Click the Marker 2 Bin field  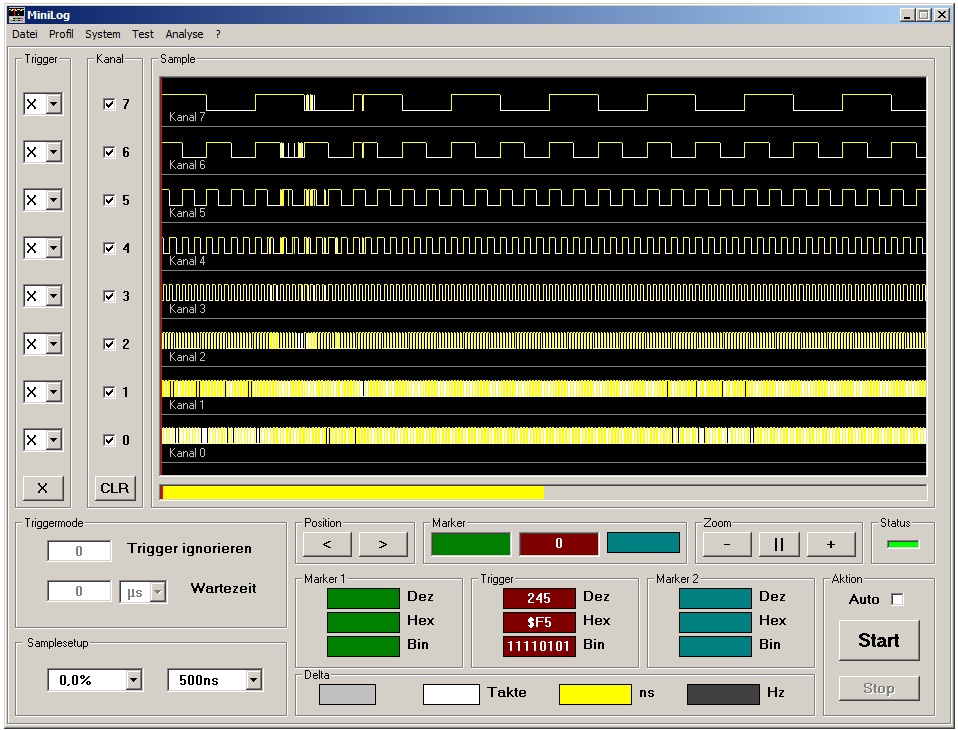click(x=715, y=646)
